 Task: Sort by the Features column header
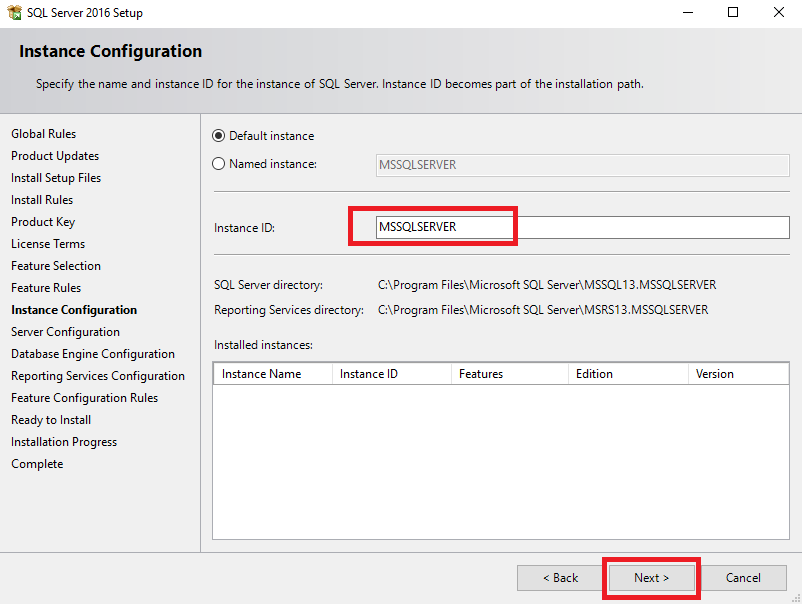[510, 374]
